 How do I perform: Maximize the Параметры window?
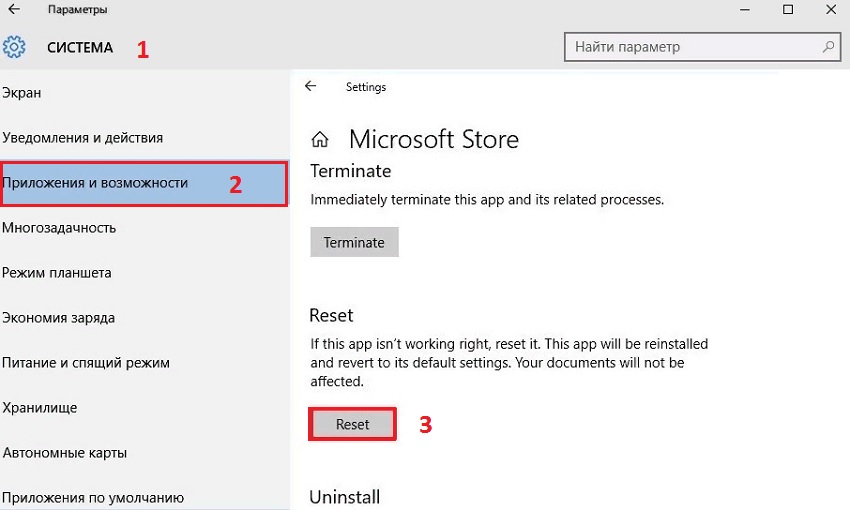[788, 9]
